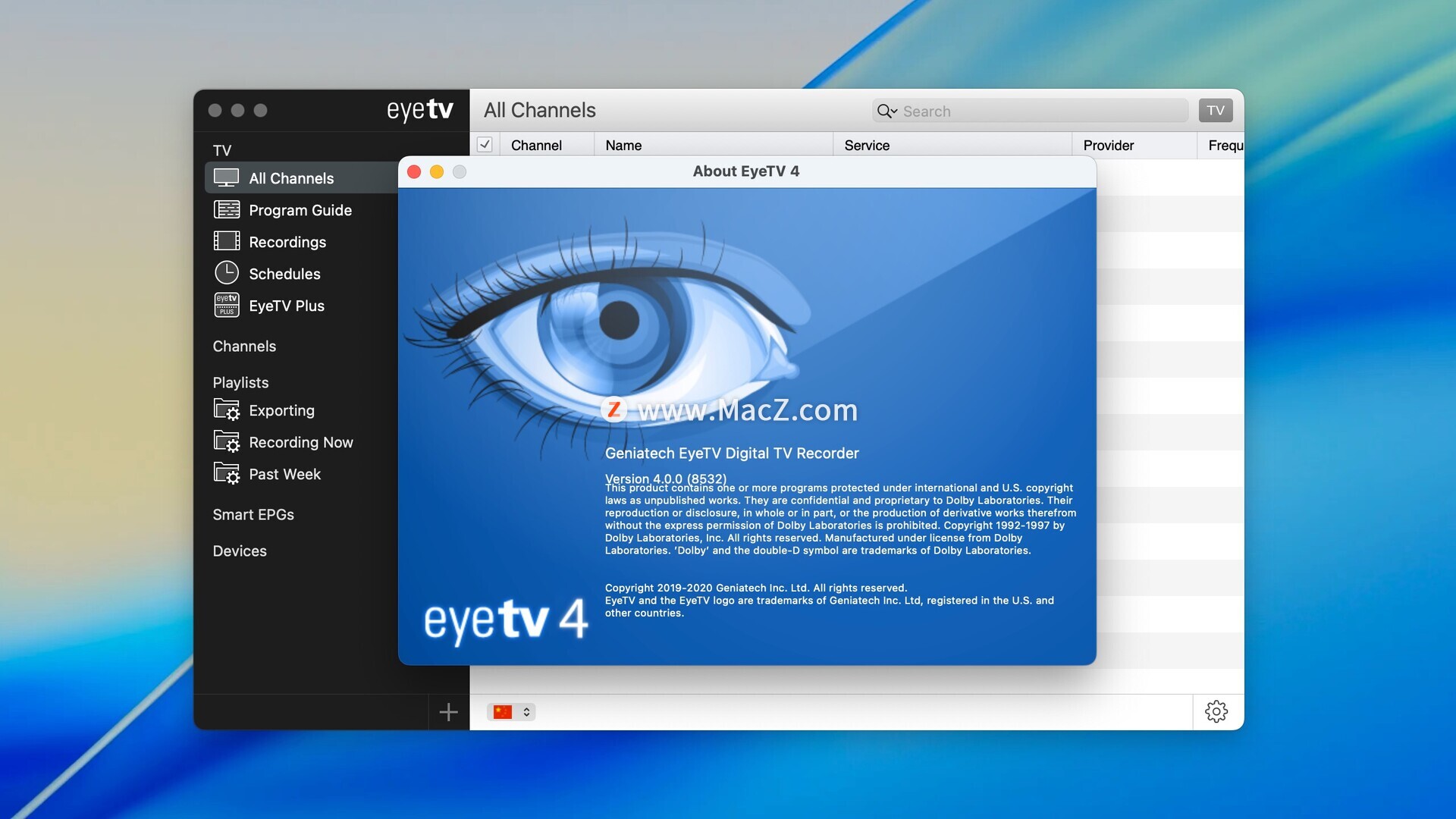This screenshot has width=1456, height=819.
Task: Expand the Channels sidebar section
Action: (x=244, y=347)
